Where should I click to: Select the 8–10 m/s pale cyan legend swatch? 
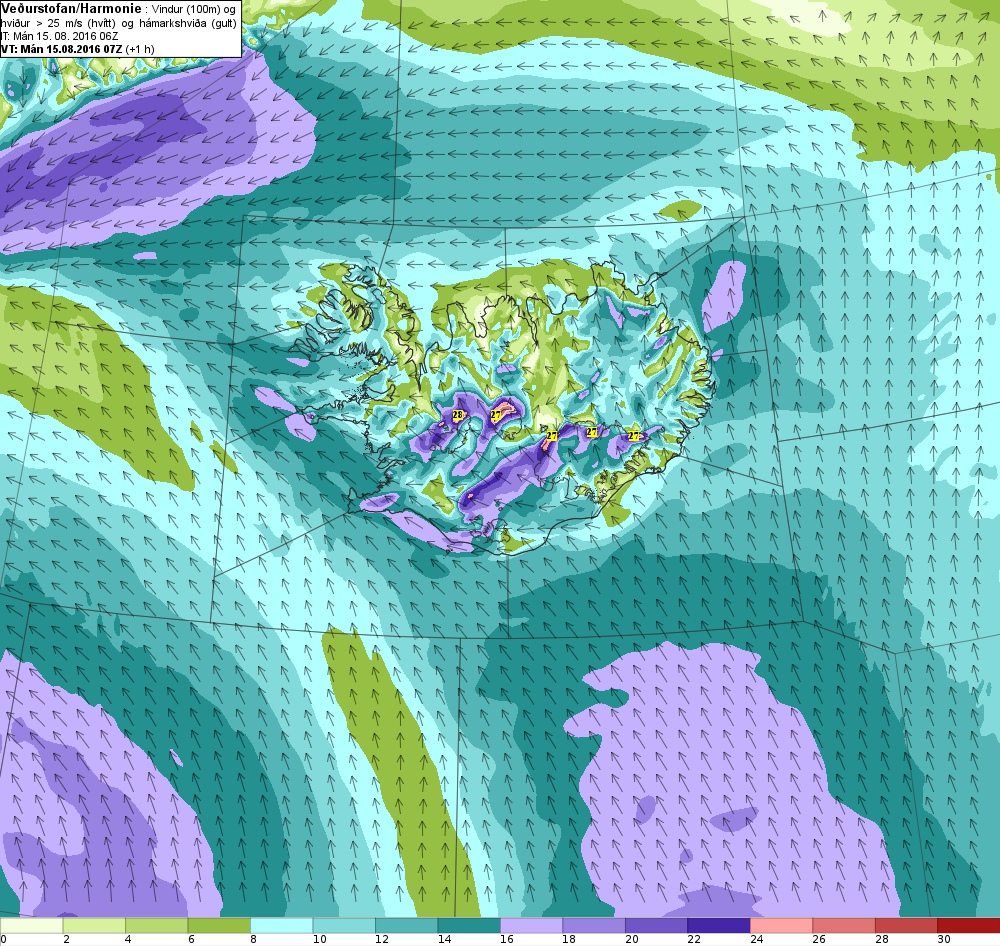[281, 925]
